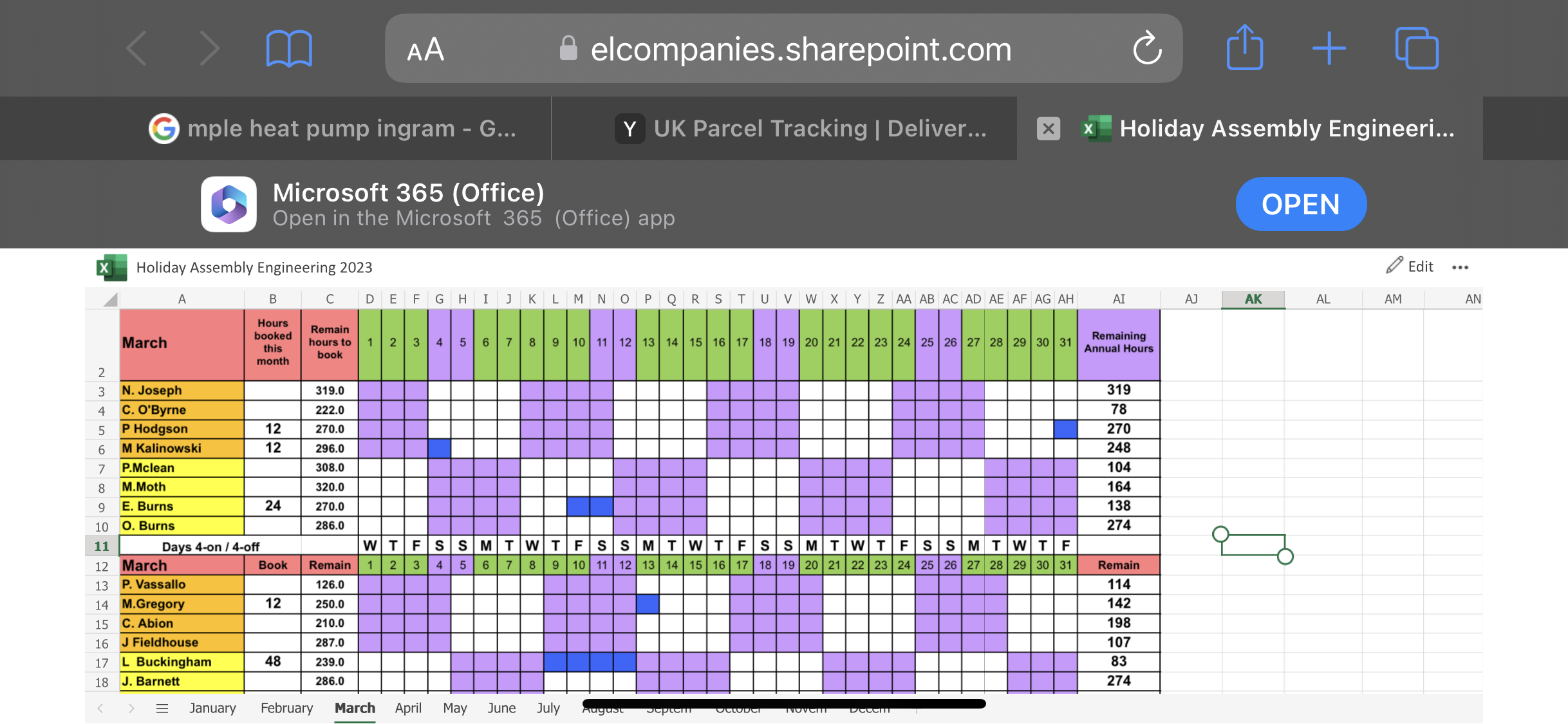Select the blue cell in P Hodgson's row
This screenshot has width=1568, height=724.
[1065, 429]
